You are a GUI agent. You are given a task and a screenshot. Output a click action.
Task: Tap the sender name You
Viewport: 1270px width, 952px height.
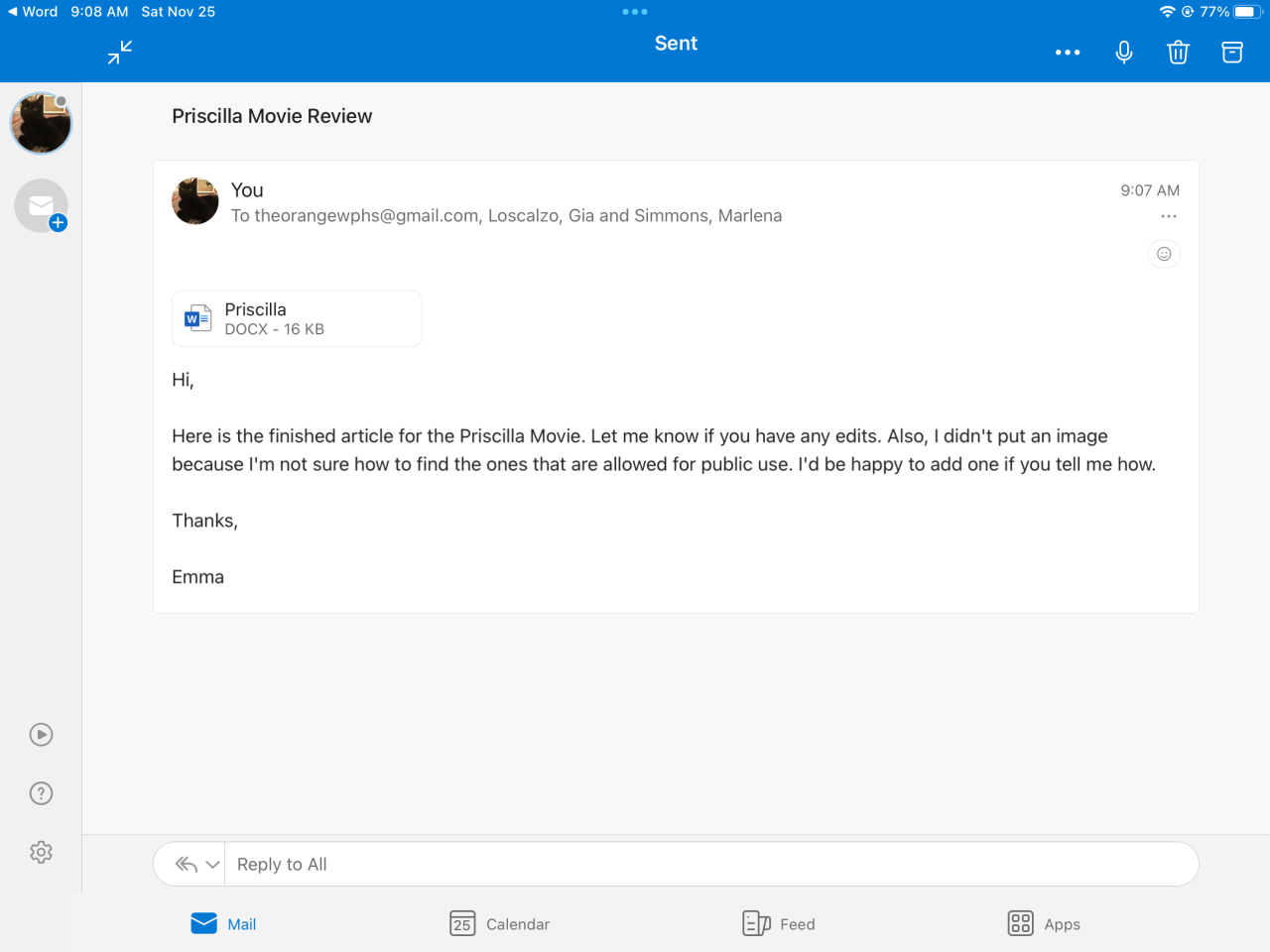[247, 190]
